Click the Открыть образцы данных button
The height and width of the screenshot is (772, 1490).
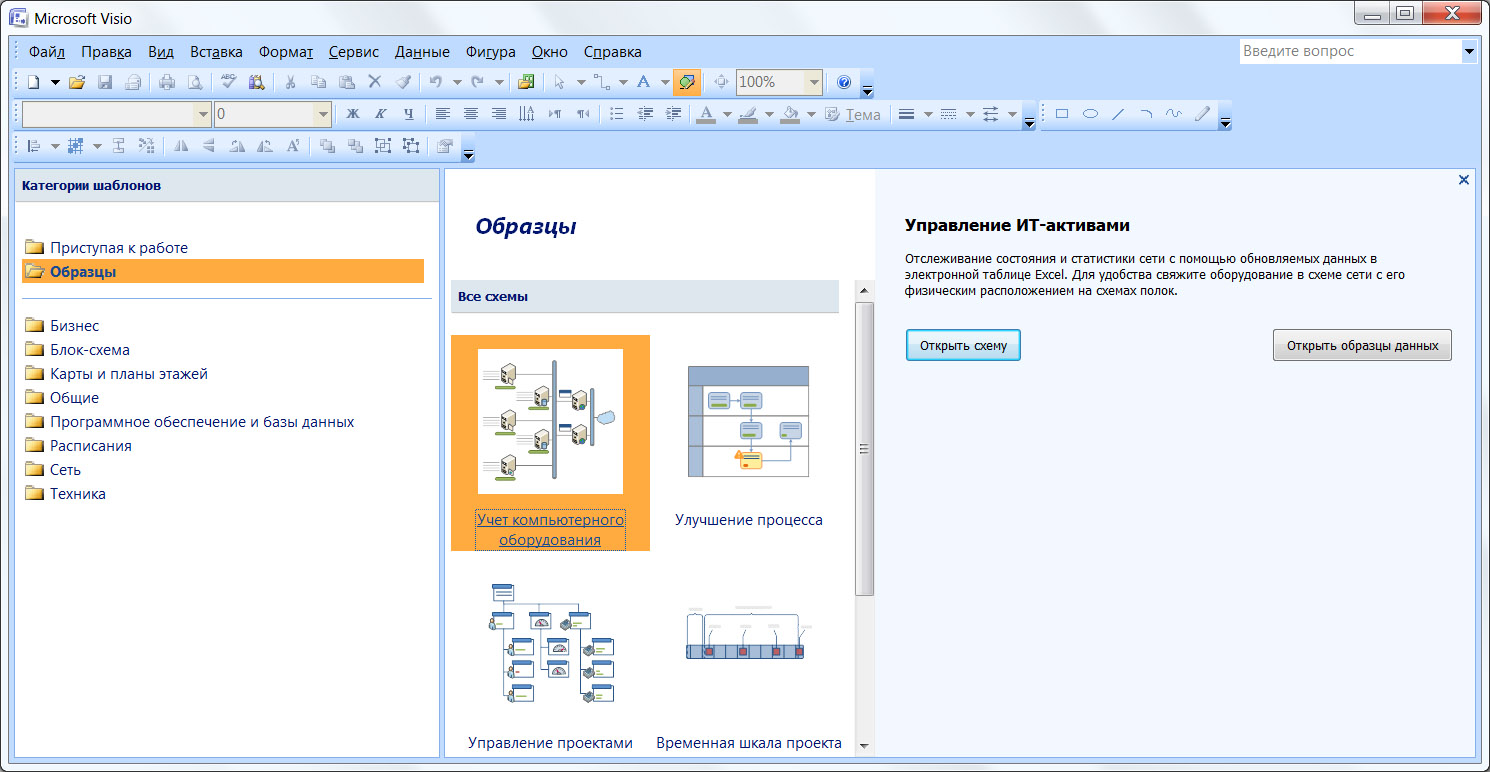coord(1362,345)
